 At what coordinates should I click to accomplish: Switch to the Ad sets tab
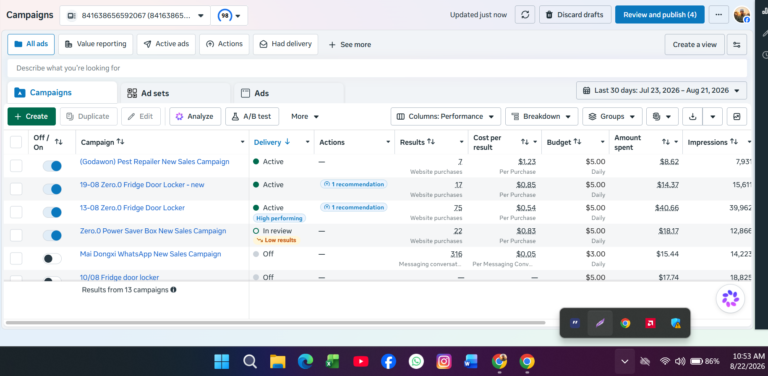[x=175, y=93]
